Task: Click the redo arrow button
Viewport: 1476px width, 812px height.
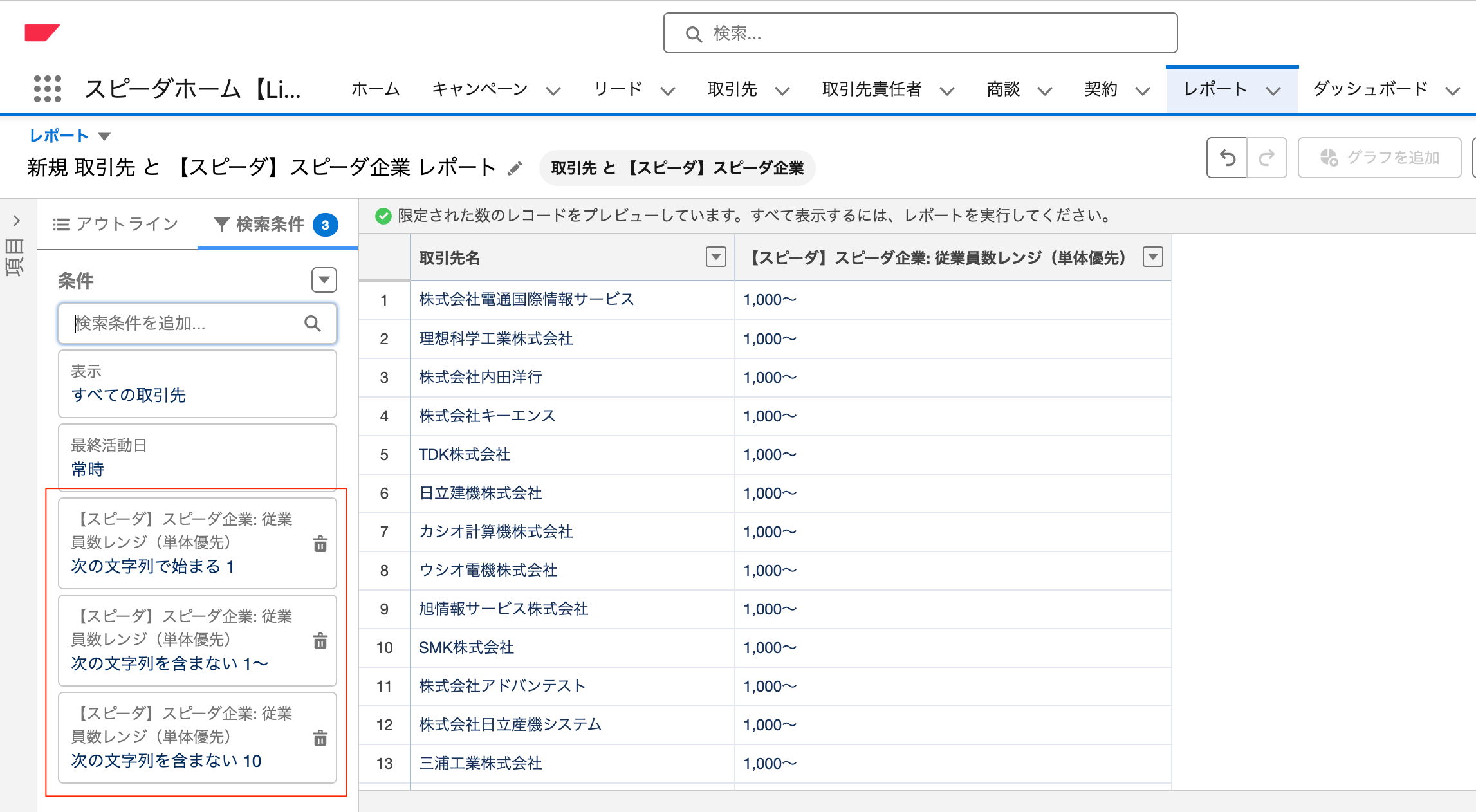Action: [1267, 158]
